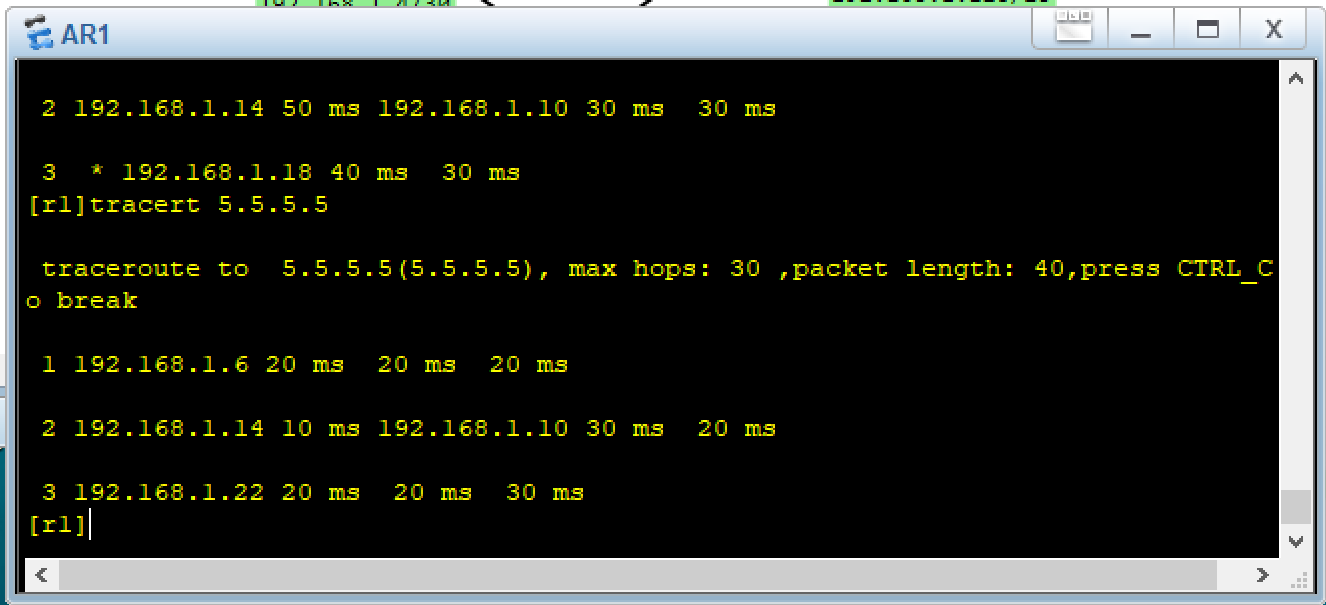Click the horizontal scrollbar right arrow
The width and height of the screenshot is (1326, 605).
click(x=1262, y=575)
